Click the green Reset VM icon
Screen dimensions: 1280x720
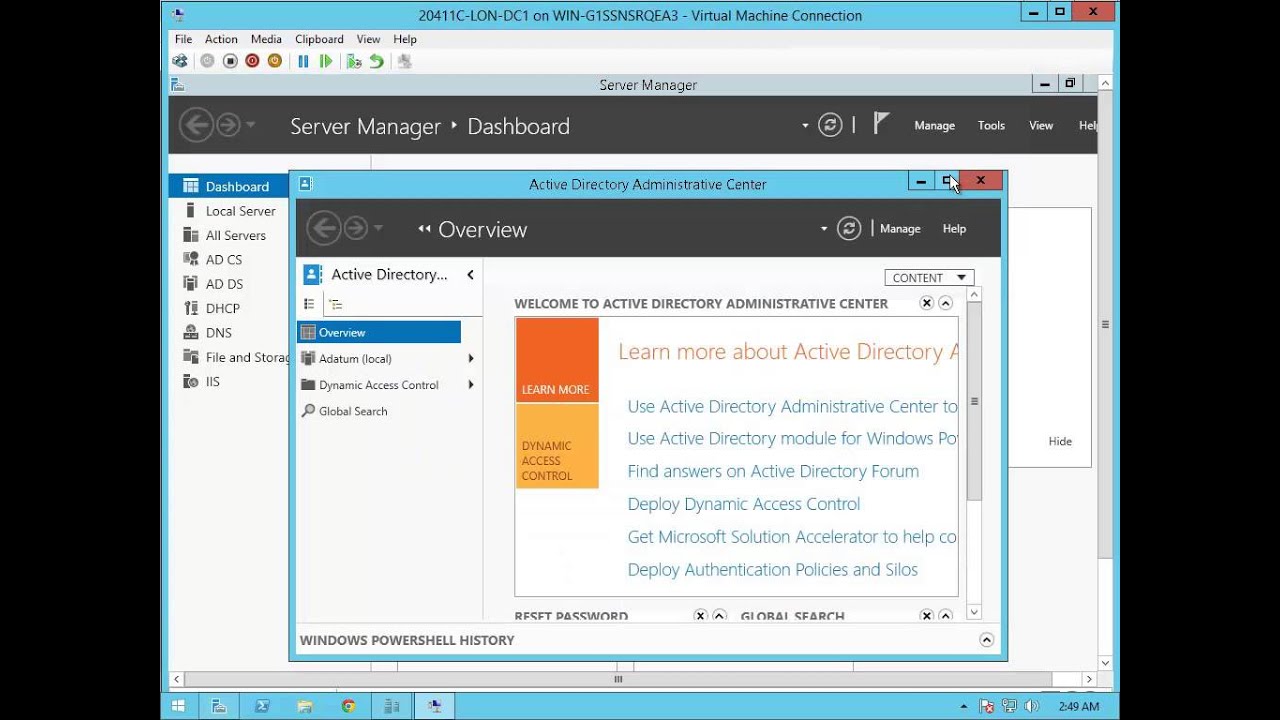tap(326, 61)
